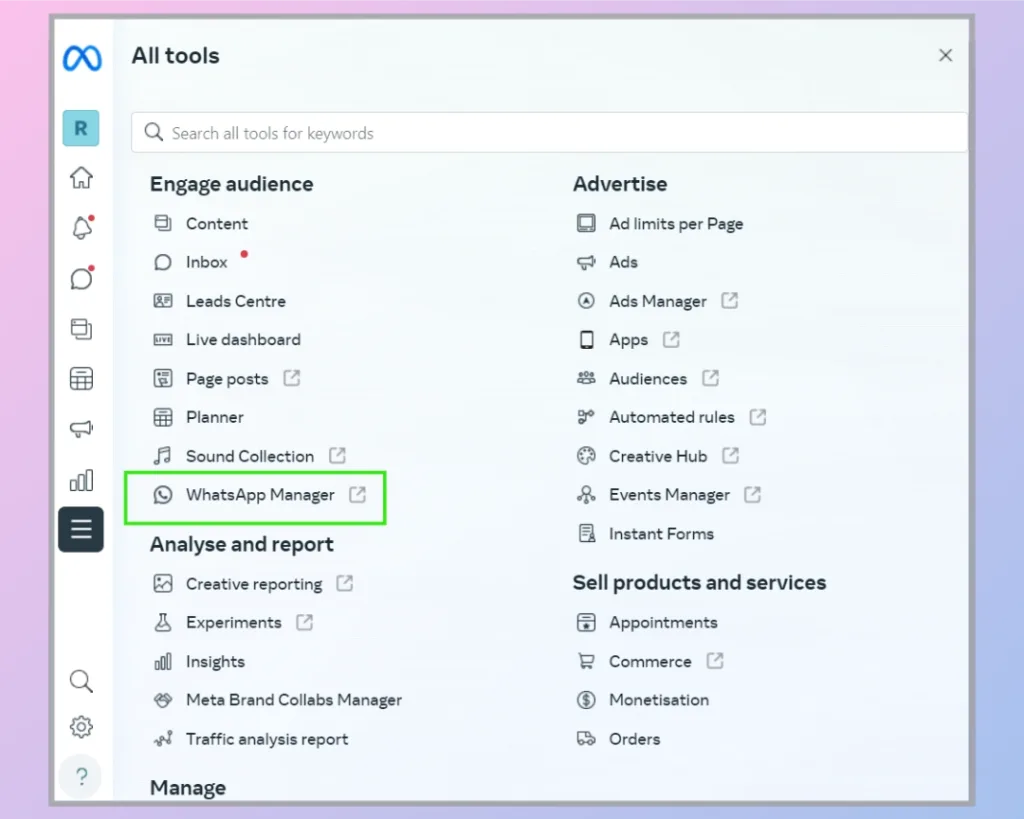This screenshot has width=1024, height=819.
Task: Open Events Manager
Action: [x=669, y=495]
